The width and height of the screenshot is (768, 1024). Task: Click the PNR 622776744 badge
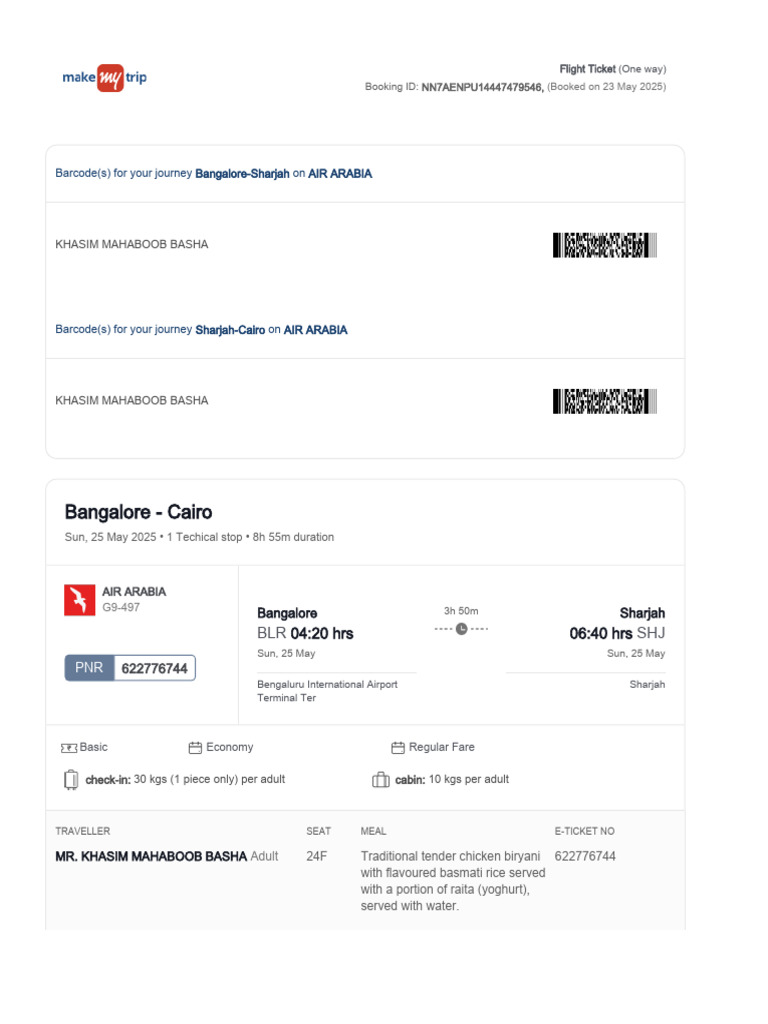tap(130, 668)
